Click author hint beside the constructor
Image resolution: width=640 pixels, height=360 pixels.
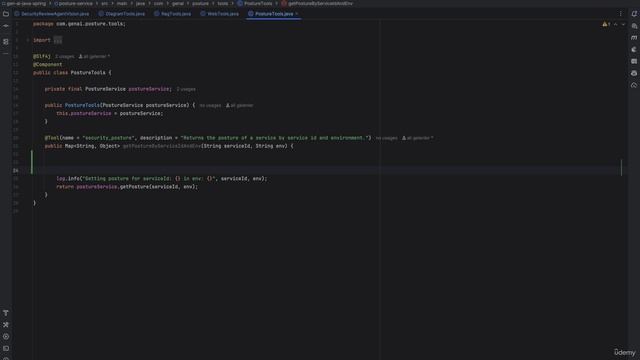(240, 105)
